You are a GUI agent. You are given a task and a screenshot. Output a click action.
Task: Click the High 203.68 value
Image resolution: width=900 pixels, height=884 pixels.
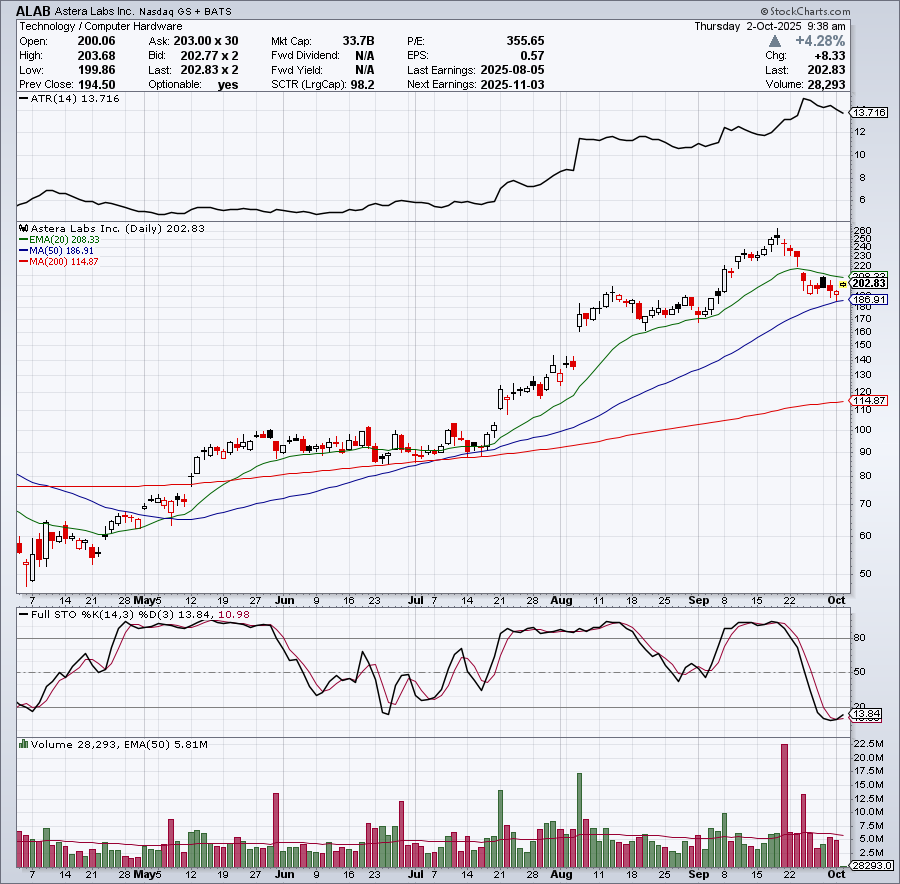pyautogui.click(x=96, y=56)
